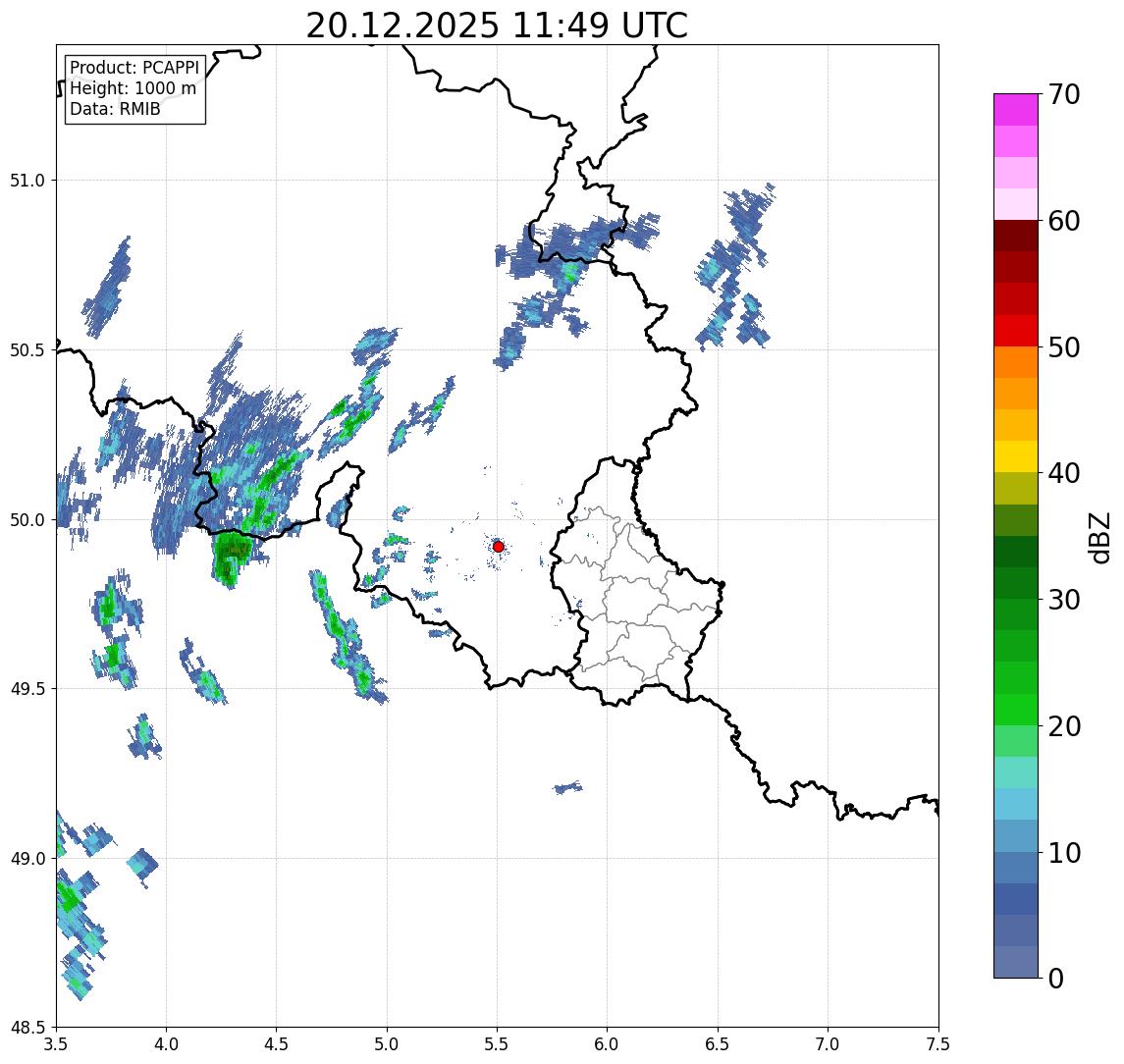
Task: Click the longitude label 4.0
Action: tap(166, 1044)
